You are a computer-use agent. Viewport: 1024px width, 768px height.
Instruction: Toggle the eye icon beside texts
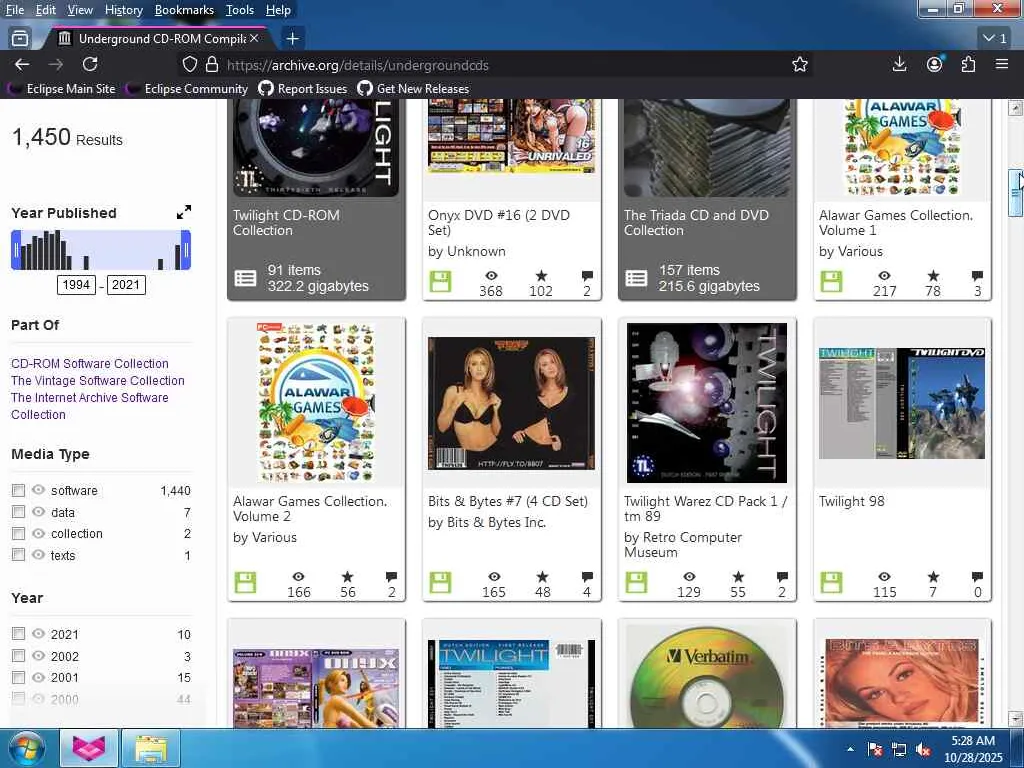tap(39, 554)
